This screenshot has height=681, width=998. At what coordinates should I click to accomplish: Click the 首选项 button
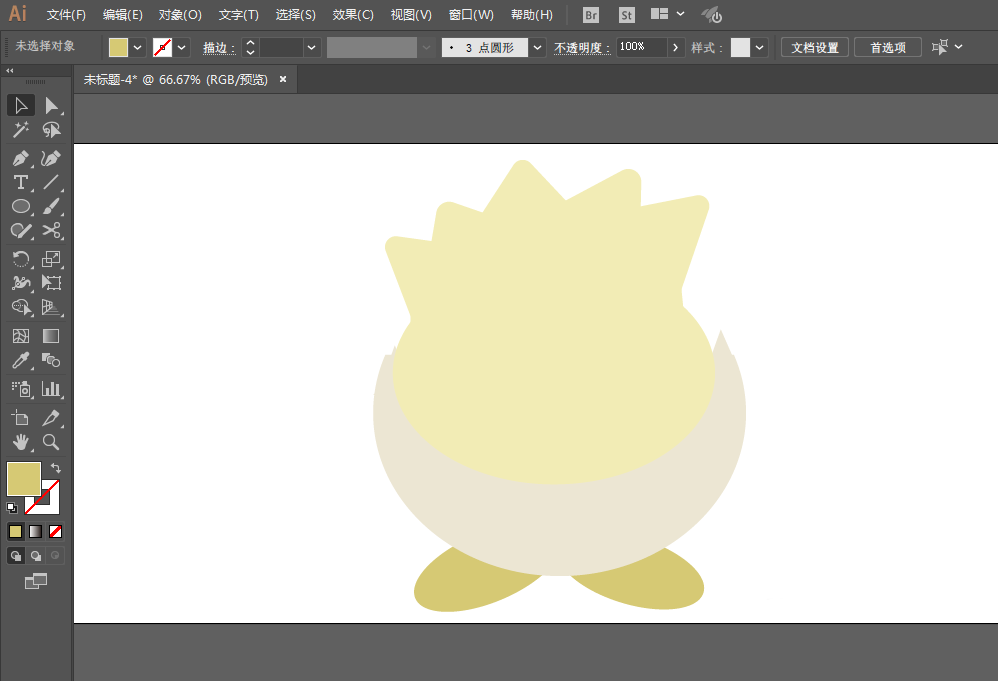(888, 48)
